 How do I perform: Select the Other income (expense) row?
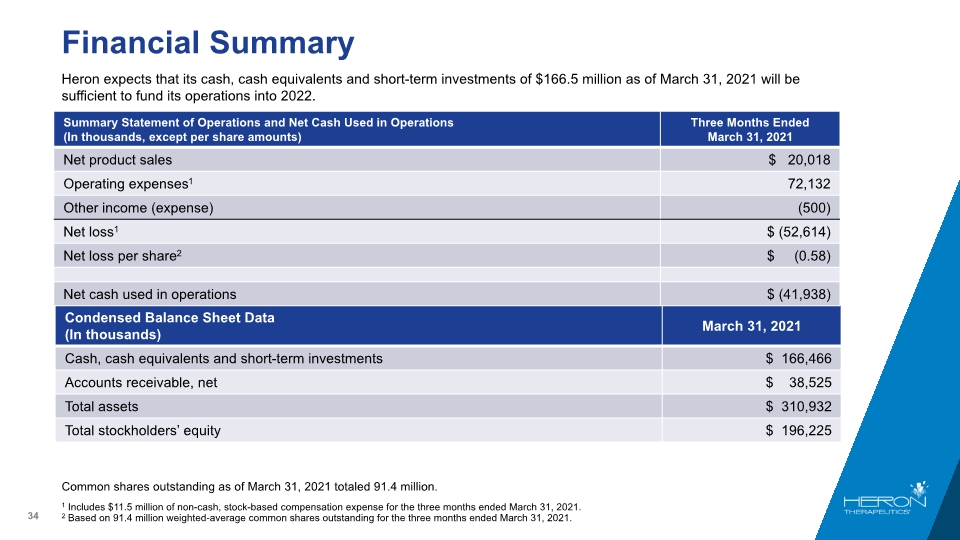click(x=447, y=208)
